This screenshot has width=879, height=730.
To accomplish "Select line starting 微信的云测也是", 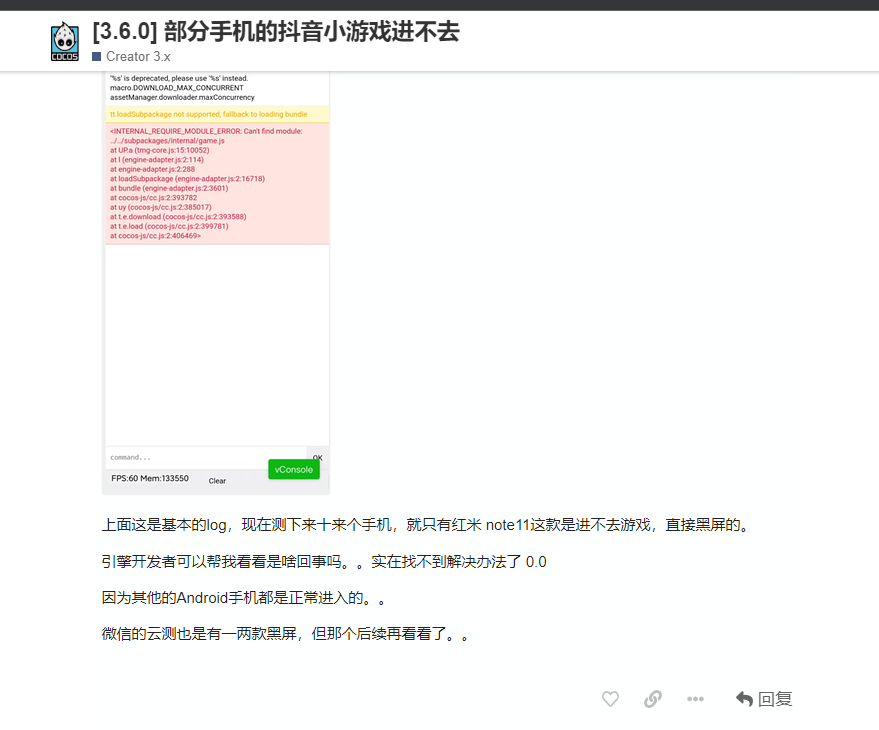I will click(x=286, y=634).
